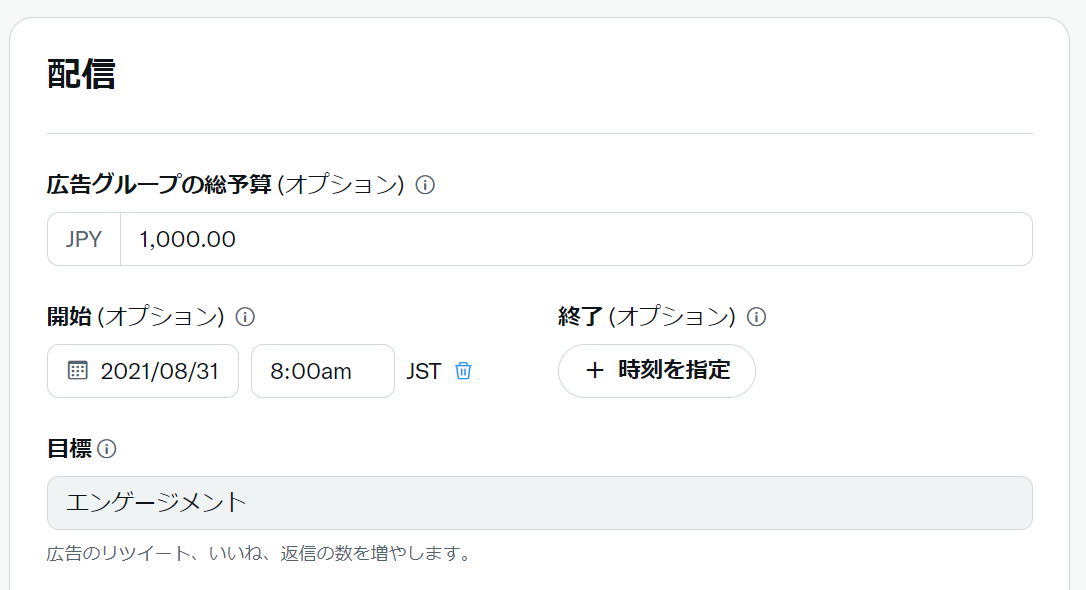This screenshot has width=1086, height=590.
Task: Delete start time with trash icon
Action: click(x=463, y=370)
